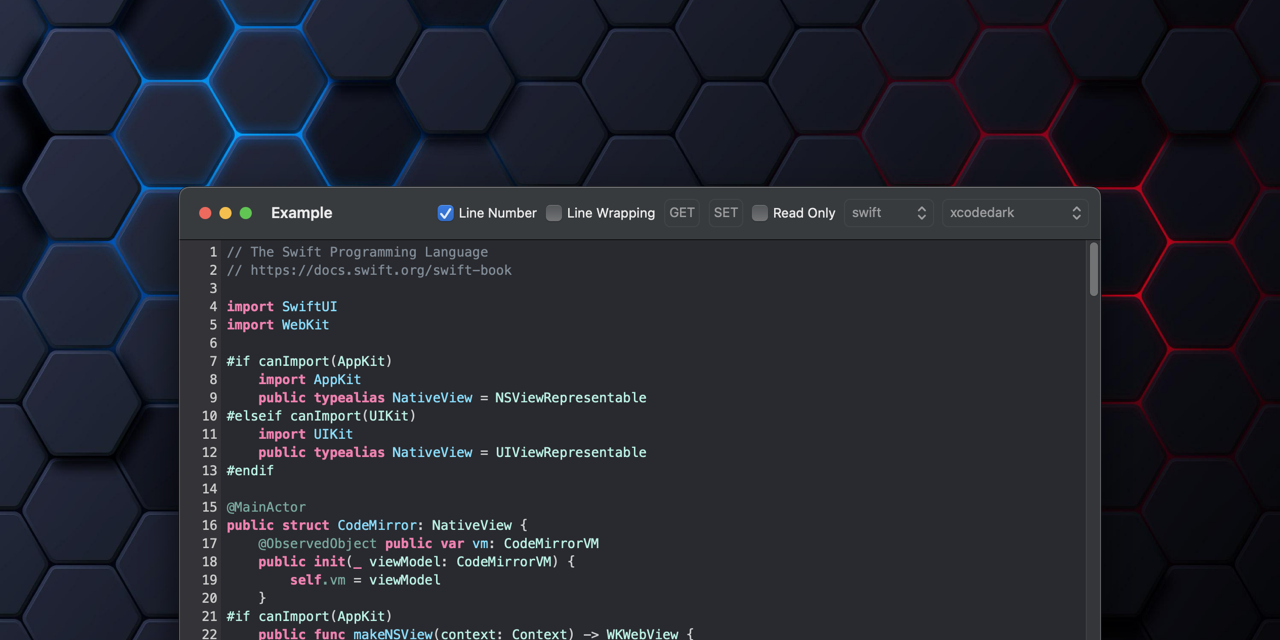Click the #if canImport(AppKit) directive
Viewport: 1280px width, 640px height.
coord(308,361)
